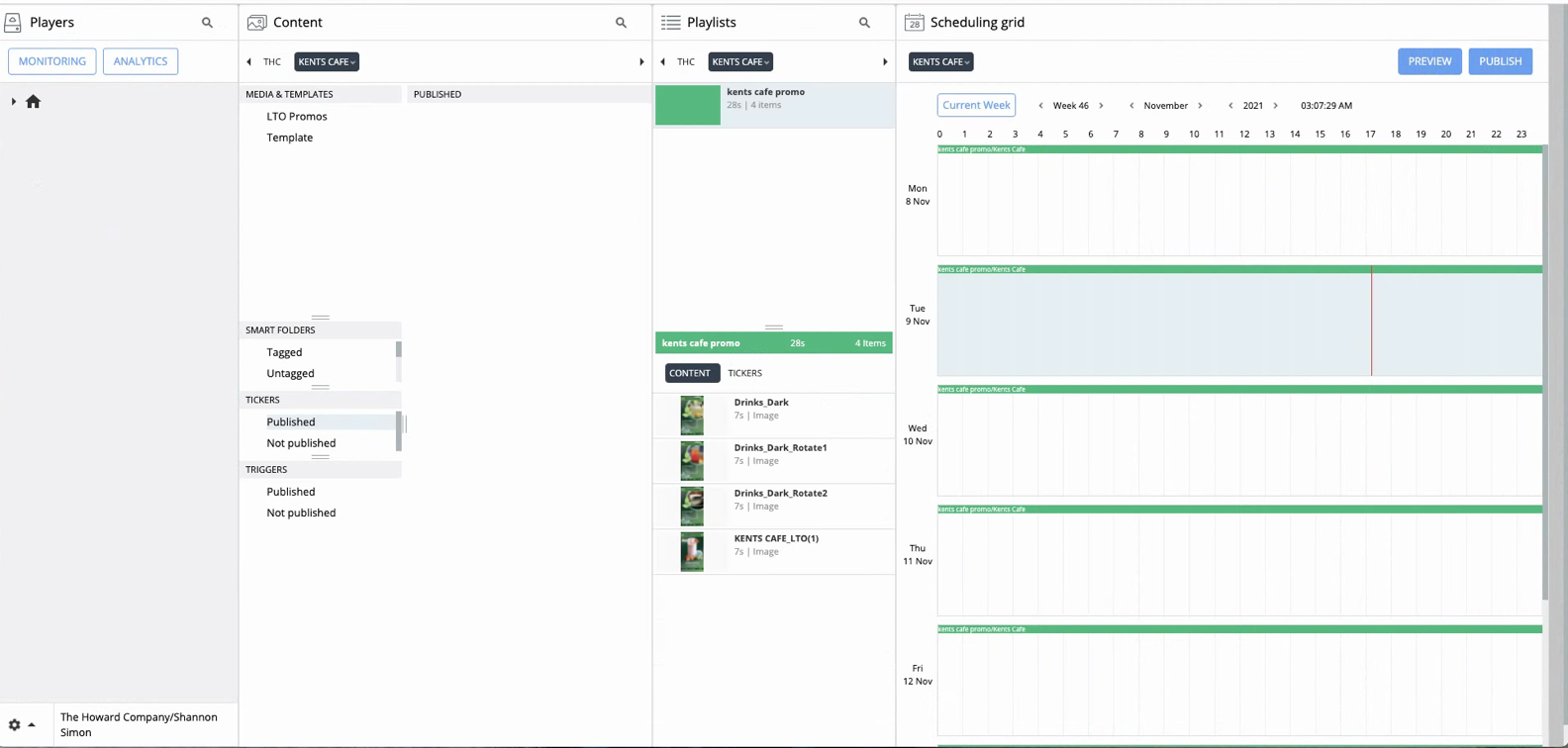This screenshot has height=748, width=1568.
Task: Click the green schedule bar on Thursday
Action: click(x=1239, y=509)
